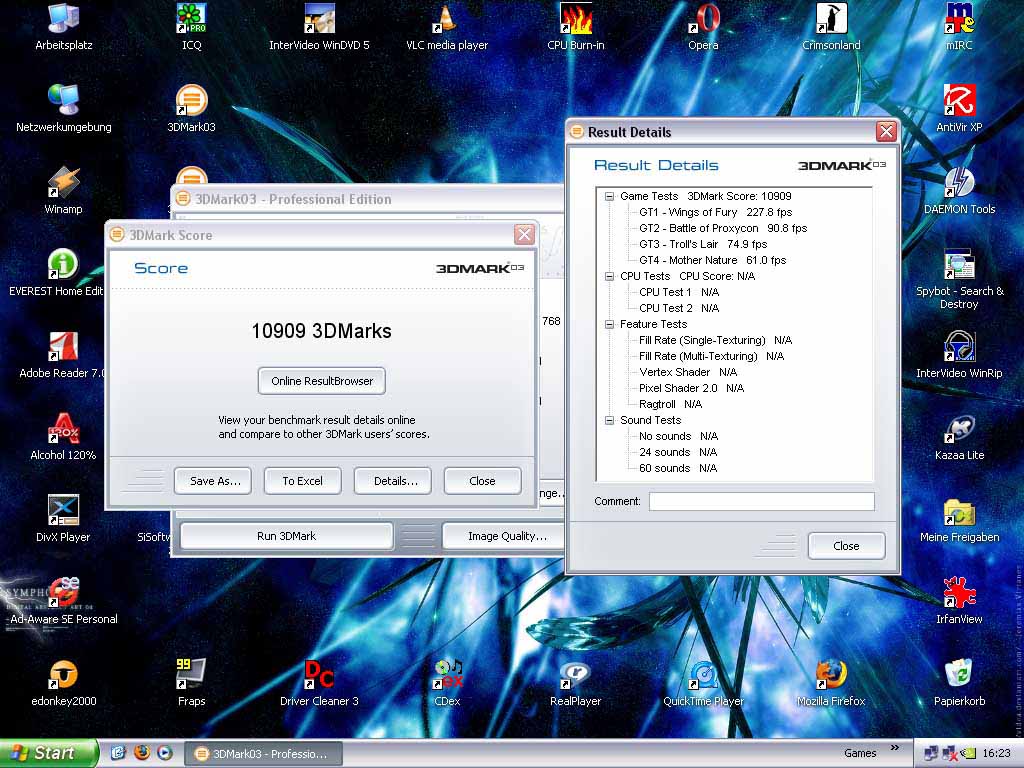Screen dimensions: 1024x768
Task: Open Adobe Reader 7.0 shortcut
Action: [62, 355]
